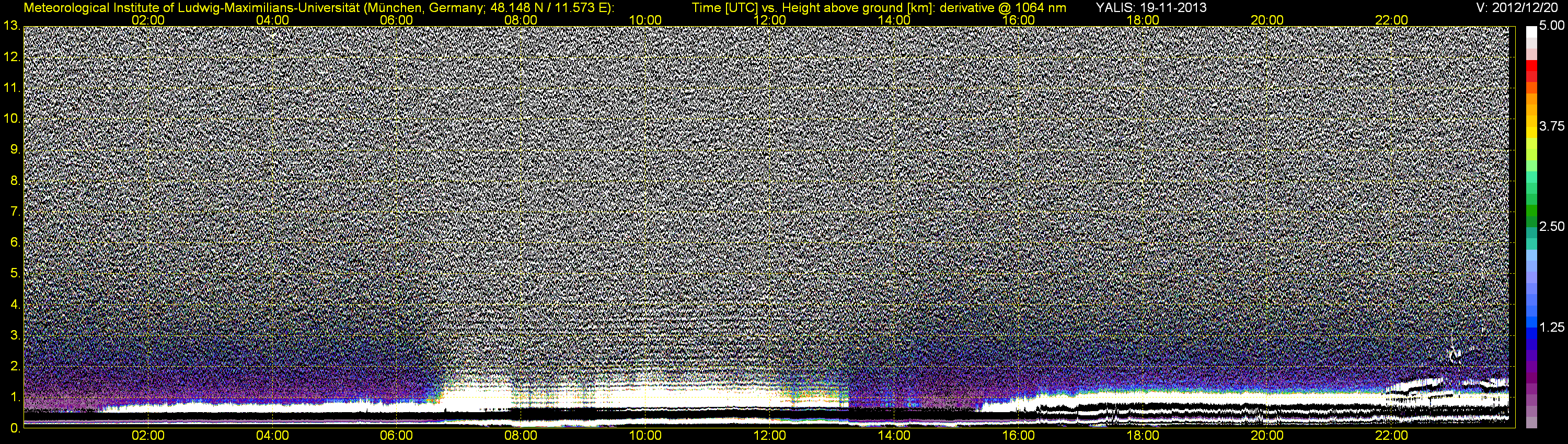Image resolution: width=1568 pixels, height=444 pixels.
Task: Click the height axis label 13
Action: pos(11,26)
